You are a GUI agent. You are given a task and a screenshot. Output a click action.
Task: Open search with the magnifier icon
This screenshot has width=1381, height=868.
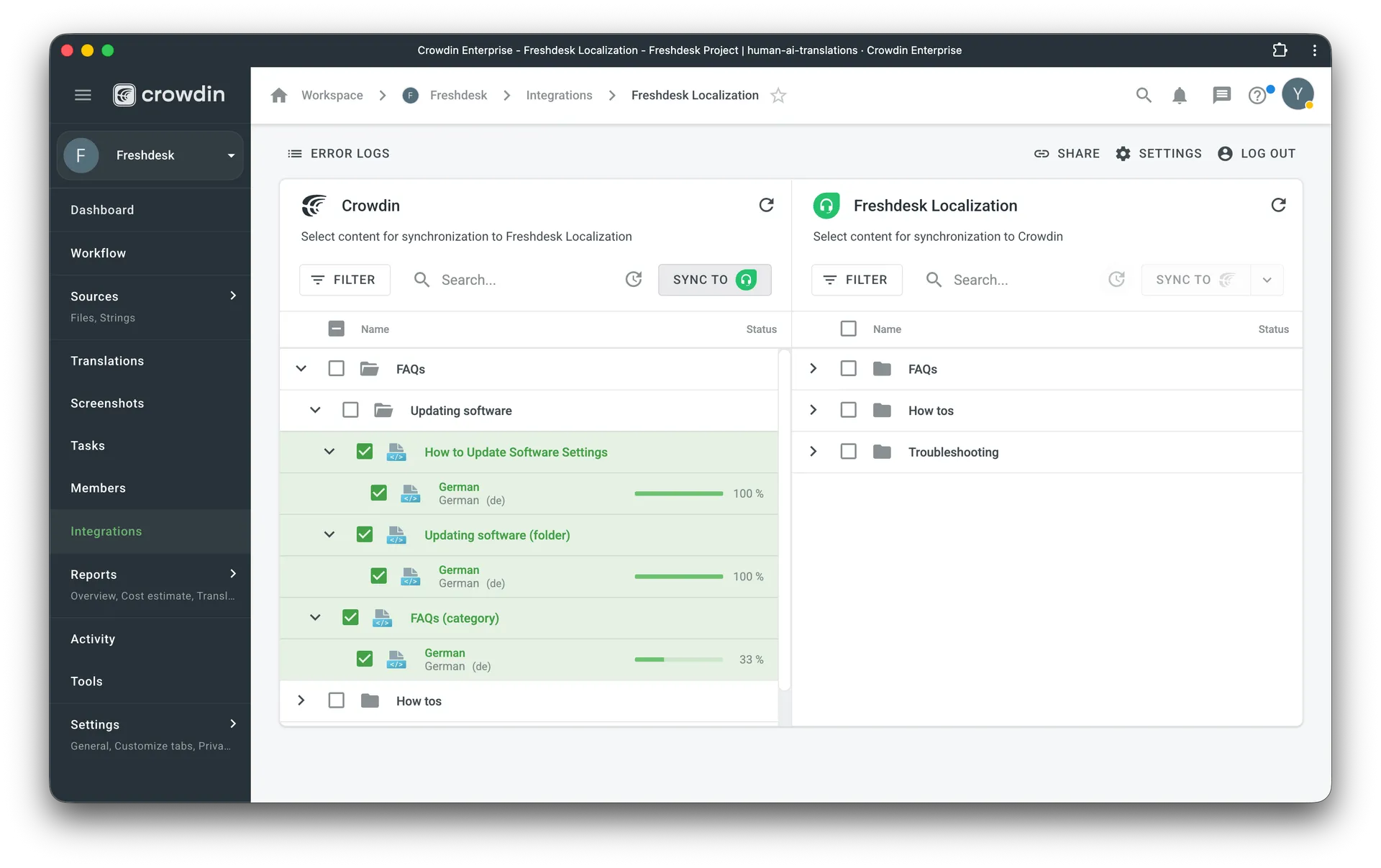click(x=1144, y=95)
